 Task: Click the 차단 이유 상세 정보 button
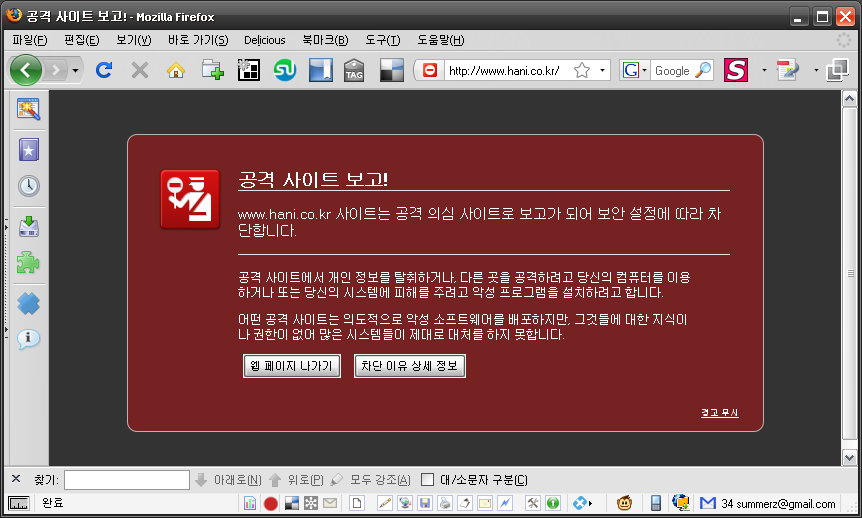point(410,366)
